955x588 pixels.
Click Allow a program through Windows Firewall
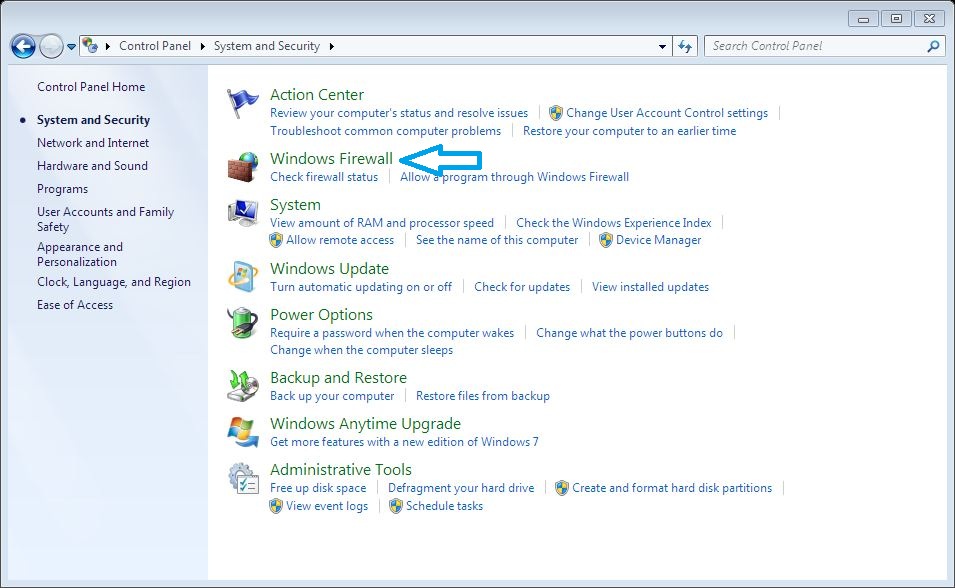515,177
